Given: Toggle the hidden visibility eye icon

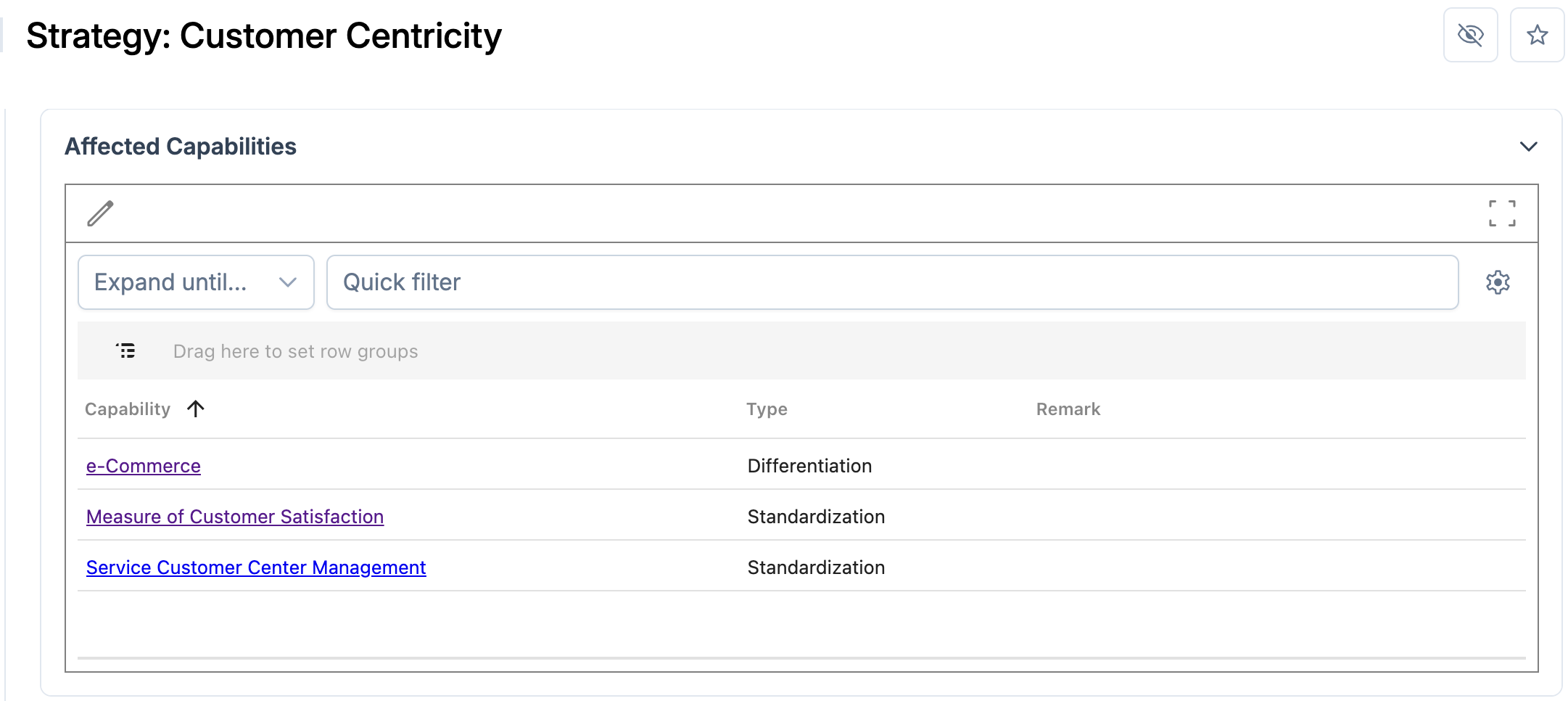Looking at the screenshot, I should [1470, 35].
